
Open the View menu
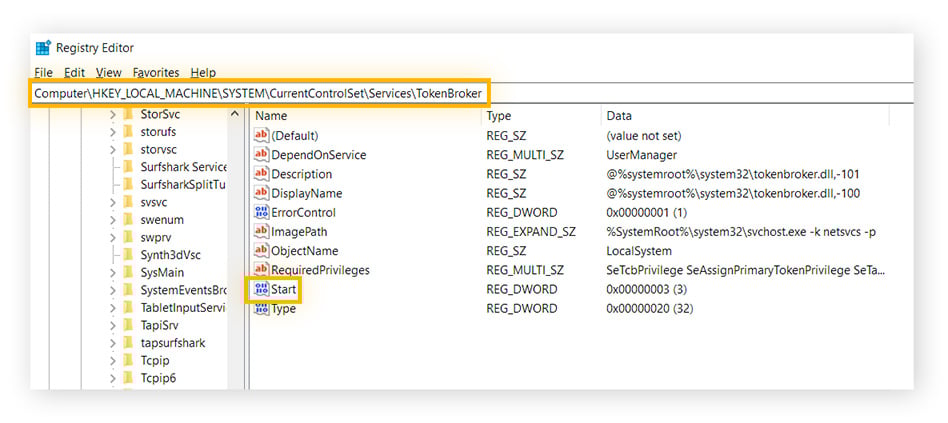[108, 73]
